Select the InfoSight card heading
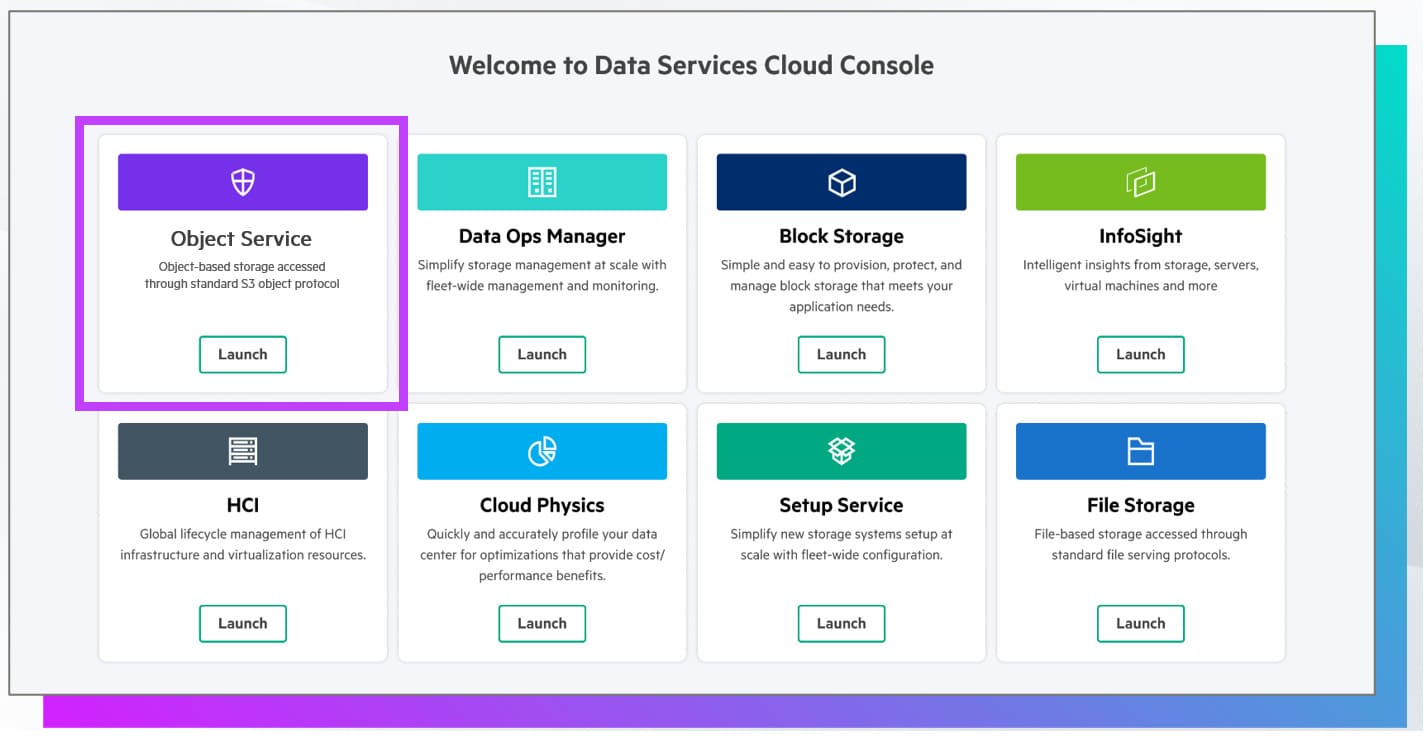This screenshot has width=1424, height=750. 1140,236
